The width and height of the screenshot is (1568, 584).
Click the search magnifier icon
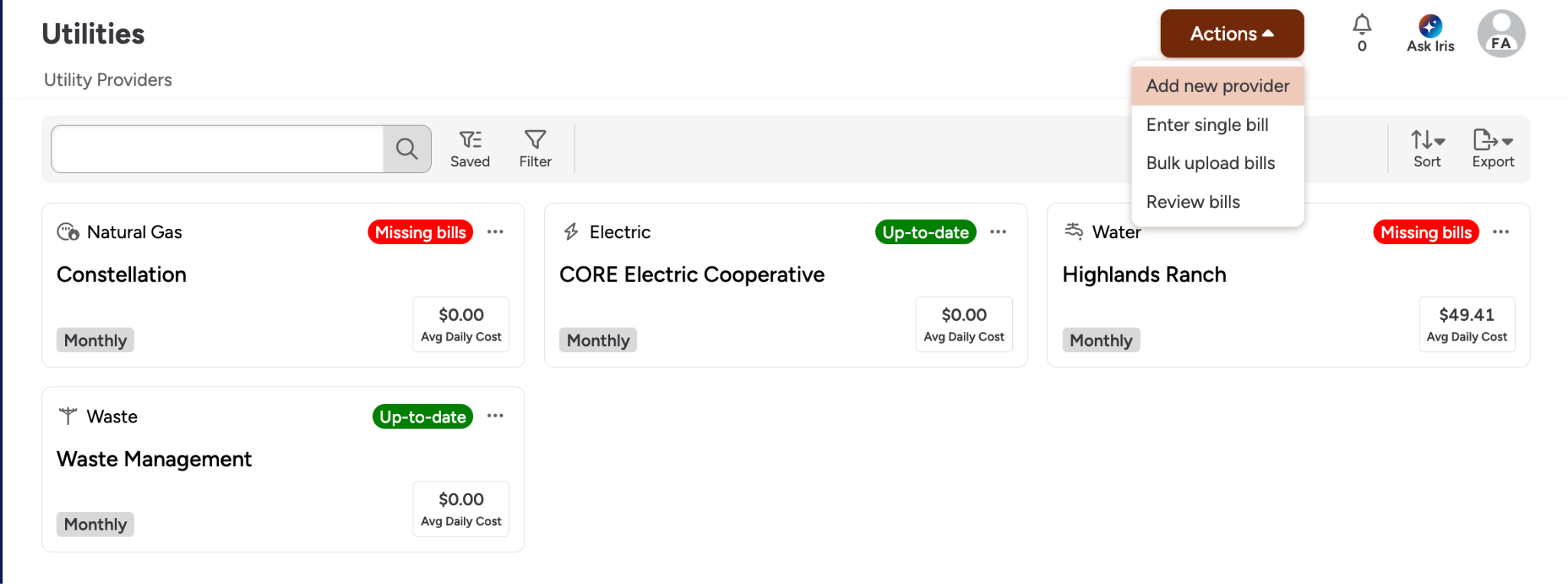click(x=407, y=148)
